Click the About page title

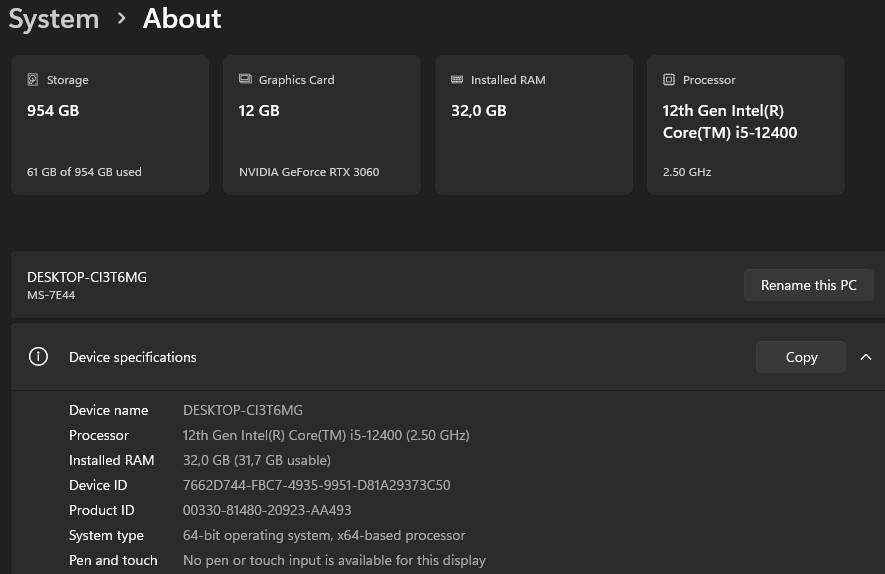pos(182,19)
